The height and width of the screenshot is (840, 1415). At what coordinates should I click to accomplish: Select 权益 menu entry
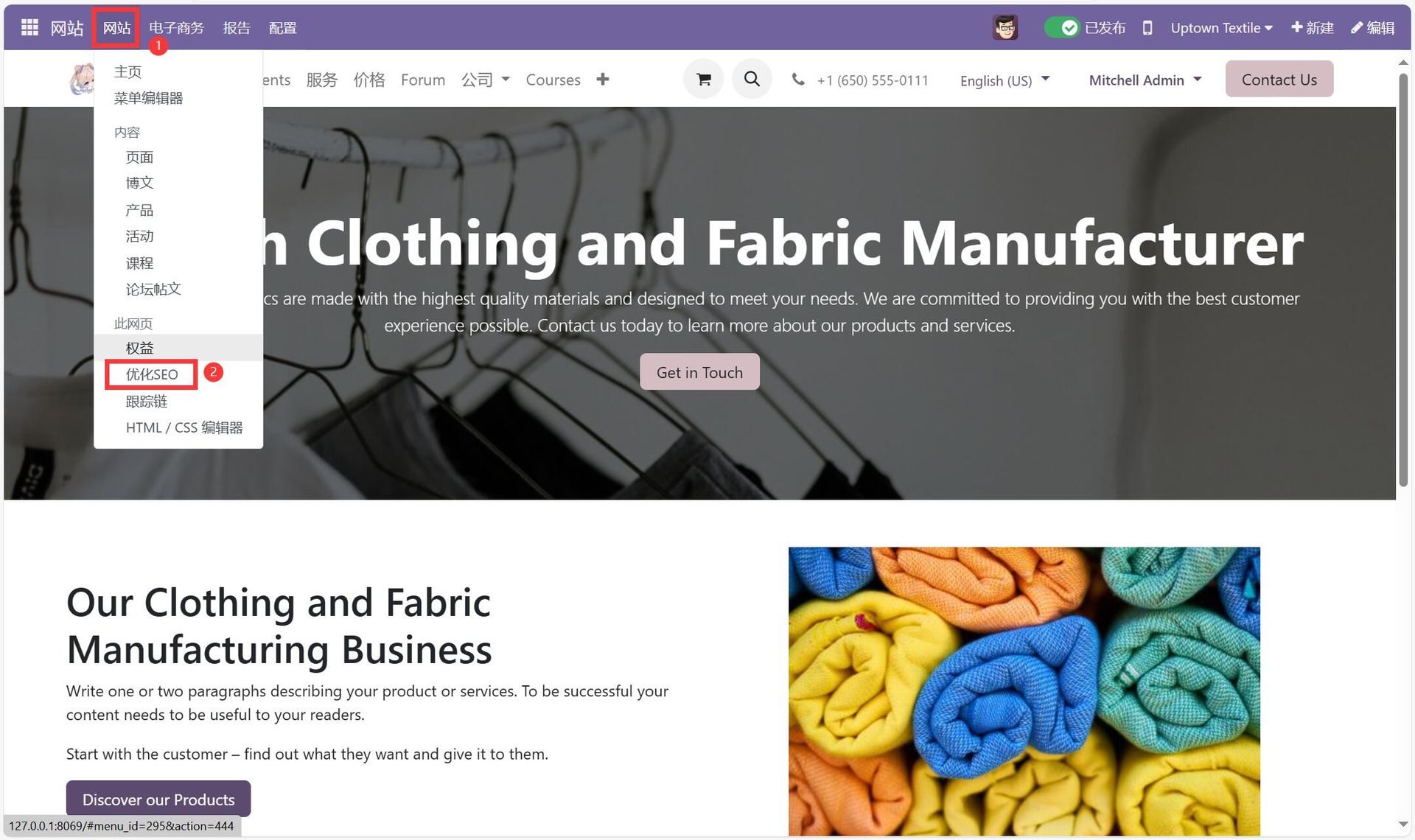tap(178, 348)
